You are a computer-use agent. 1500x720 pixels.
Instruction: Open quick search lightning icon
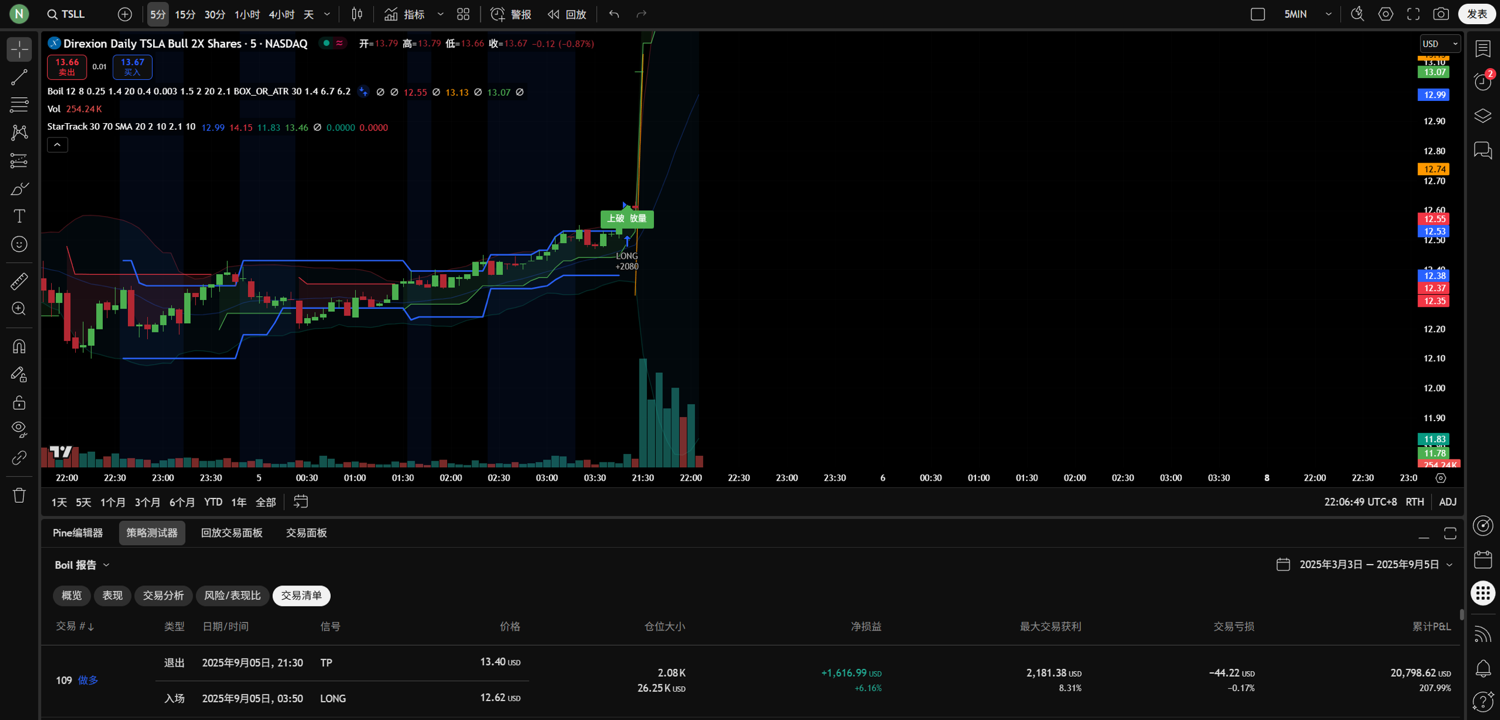click(1357, 14)
